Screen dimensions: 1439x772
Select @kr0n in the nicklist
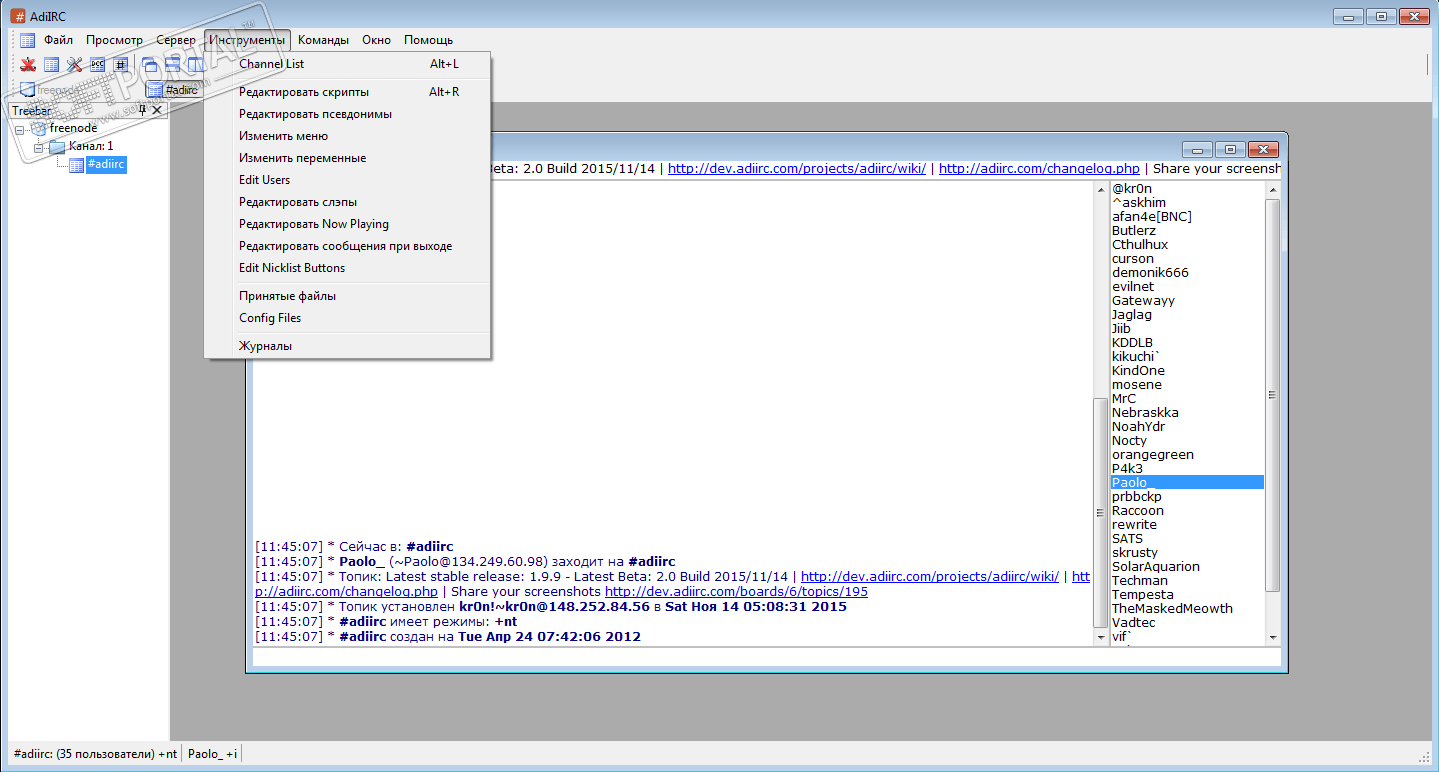click(x=1132, y=188)
